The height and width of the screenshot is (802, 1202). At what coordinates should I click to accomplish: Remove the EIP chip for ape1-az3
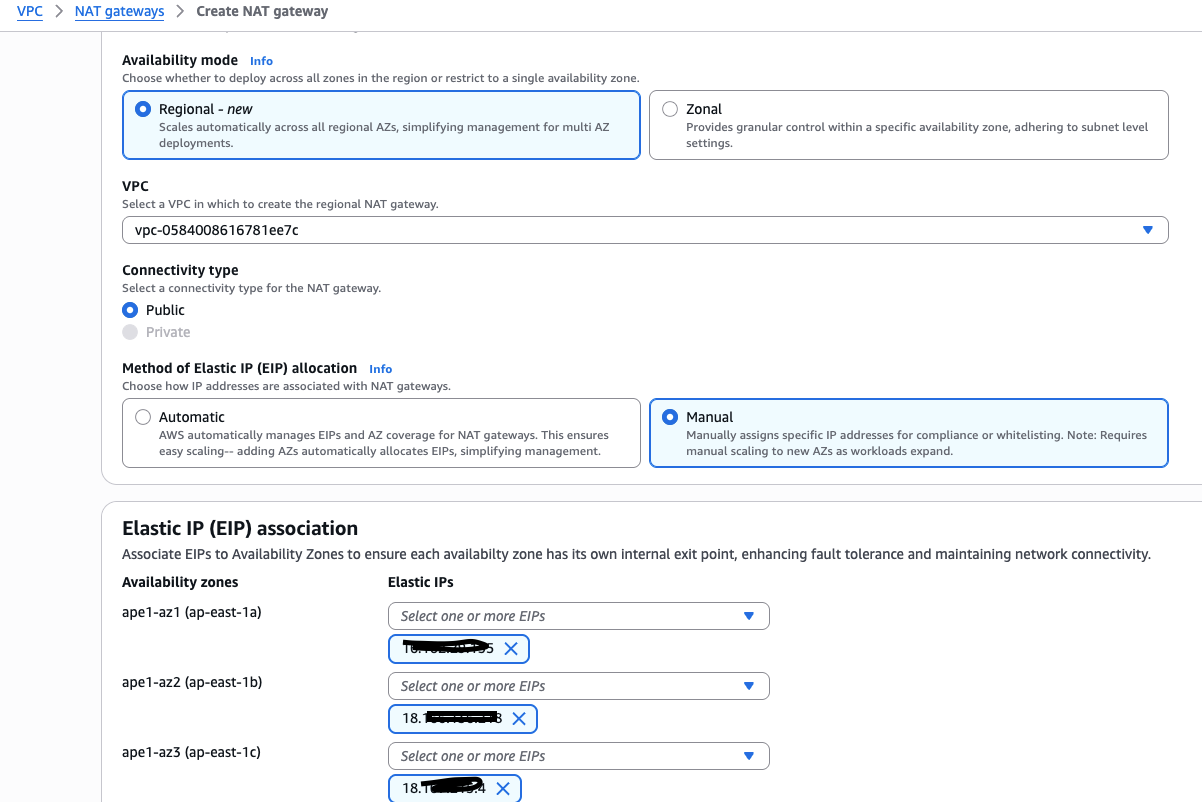coord(503,789)
